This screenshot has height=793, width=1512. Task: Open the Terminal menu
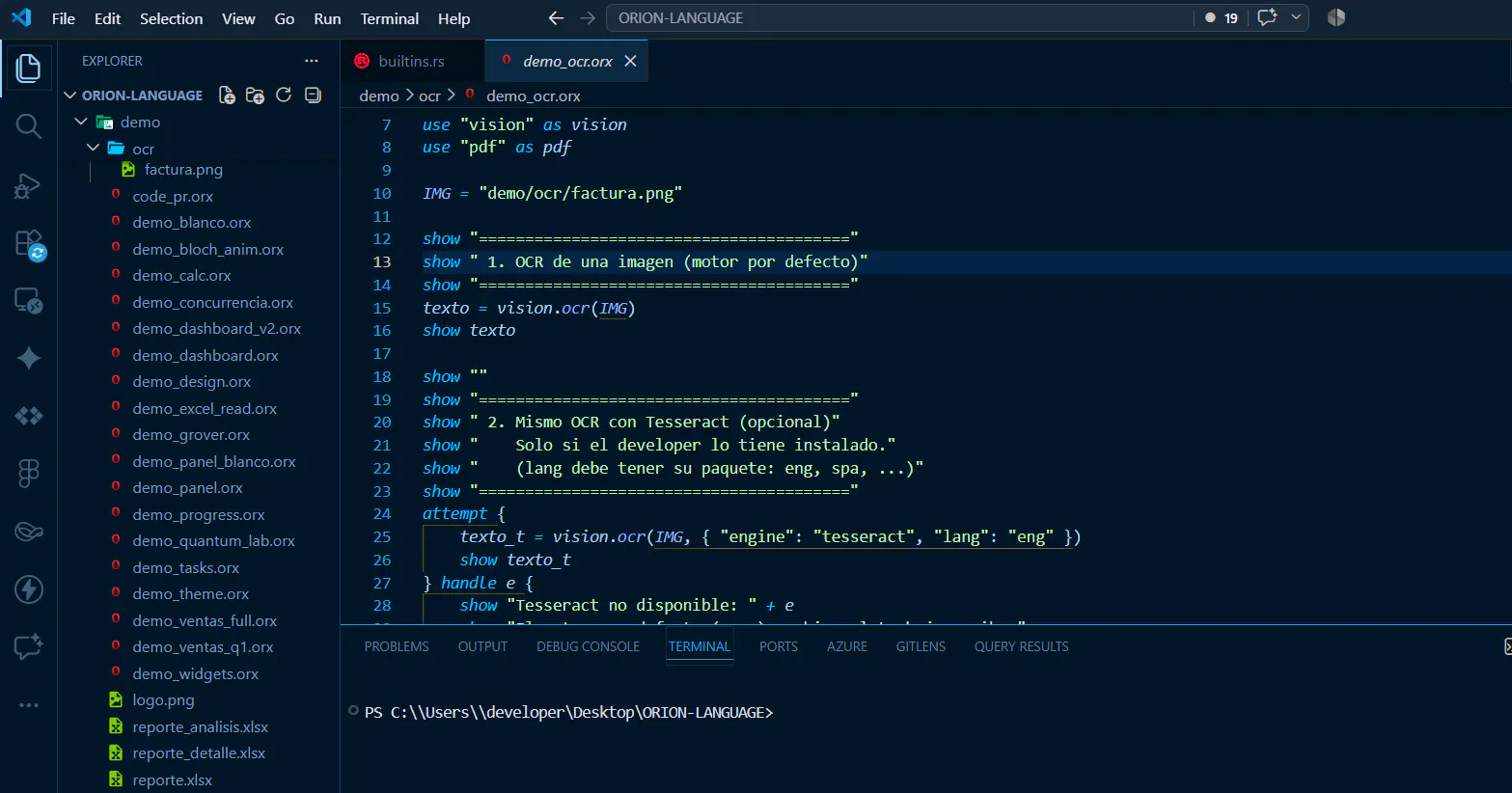point(389,18)
